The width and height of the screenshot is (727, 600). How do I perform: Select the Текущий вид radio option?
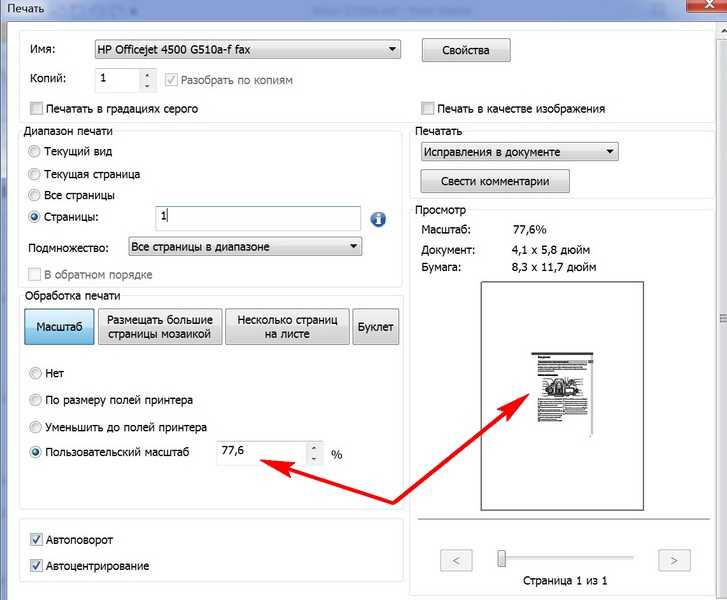tap(34, 152)
